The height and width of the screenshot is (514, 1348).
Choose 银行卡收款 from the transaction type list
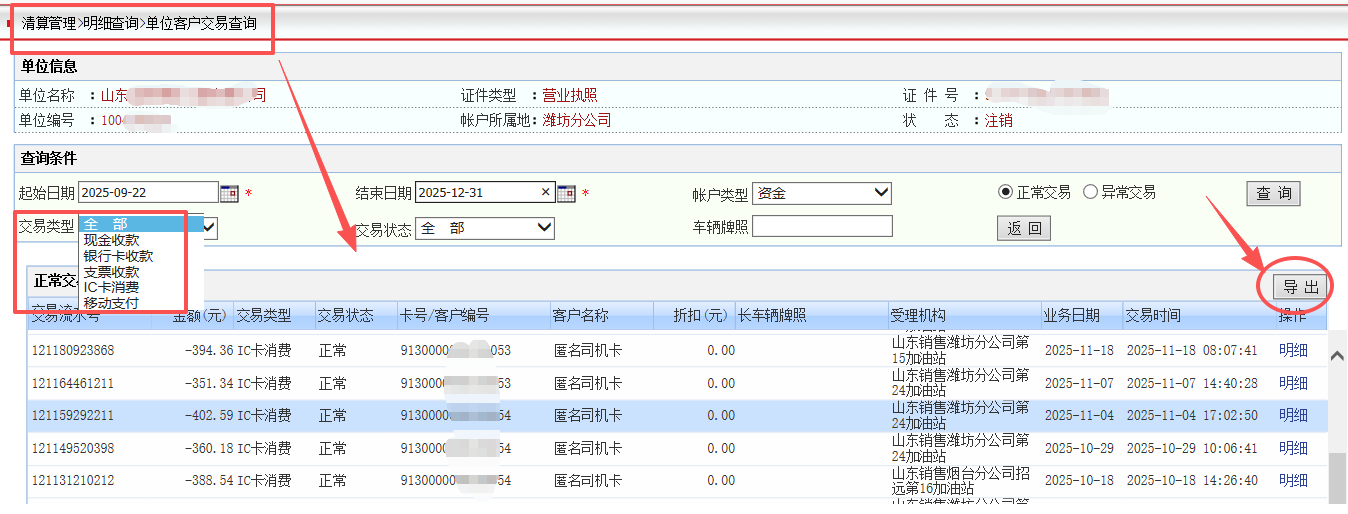(x=118, y=256)
